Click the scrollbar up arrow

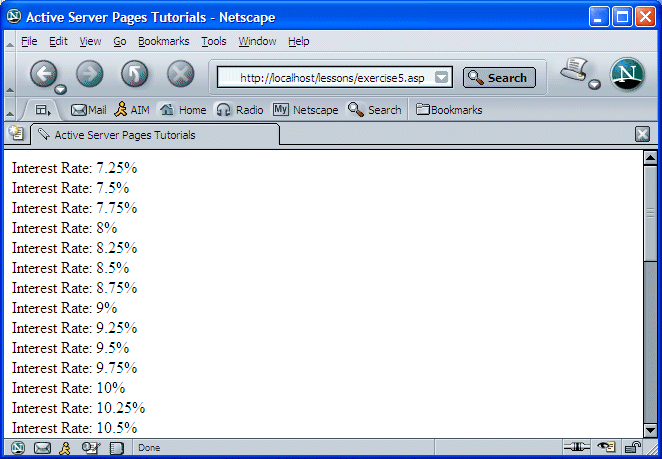click(x=650, y=158)
